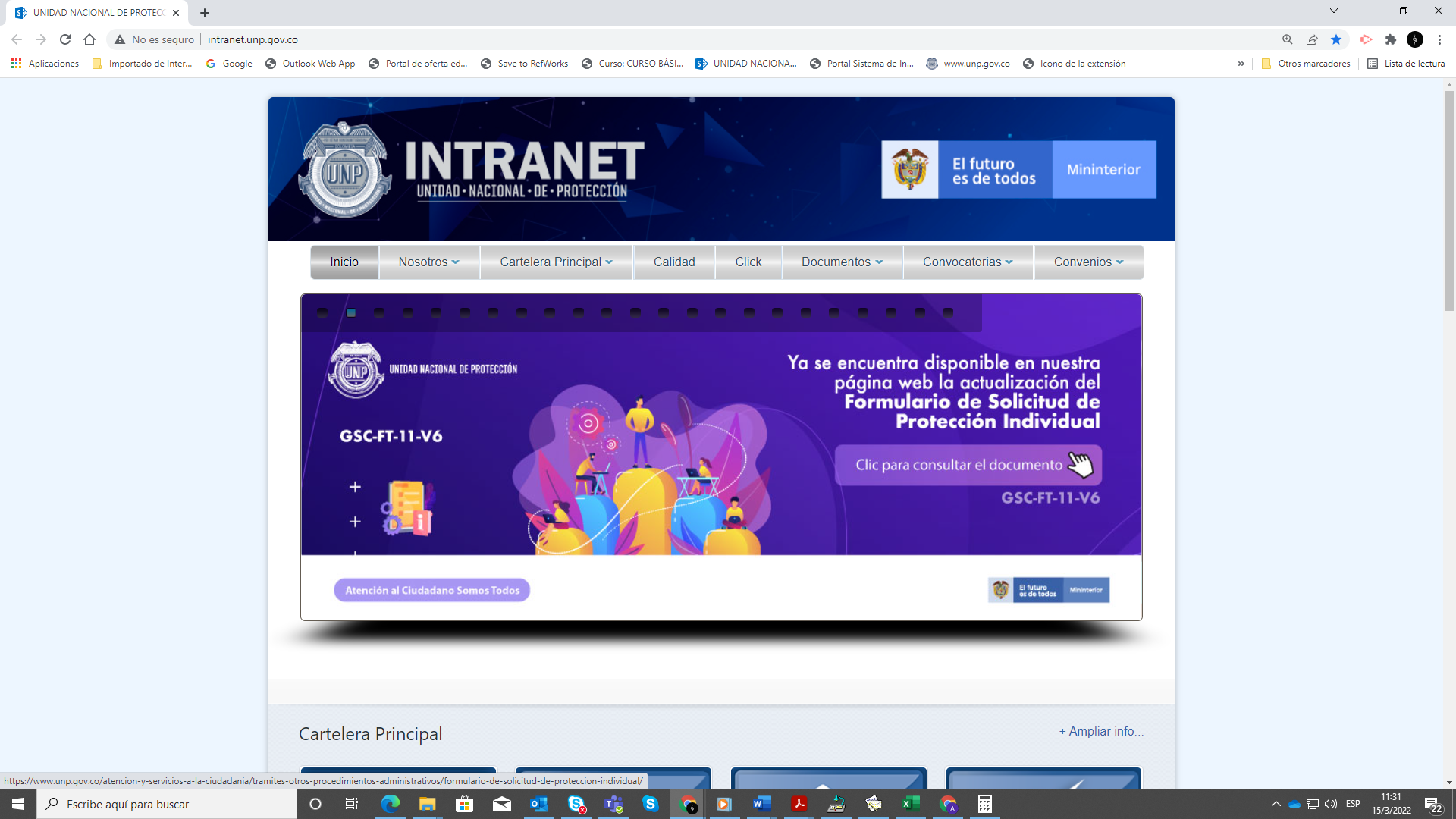
Task: Open the '+ Ampliar info...' link
Action: pyautogui.click(x=1101, y=731)
